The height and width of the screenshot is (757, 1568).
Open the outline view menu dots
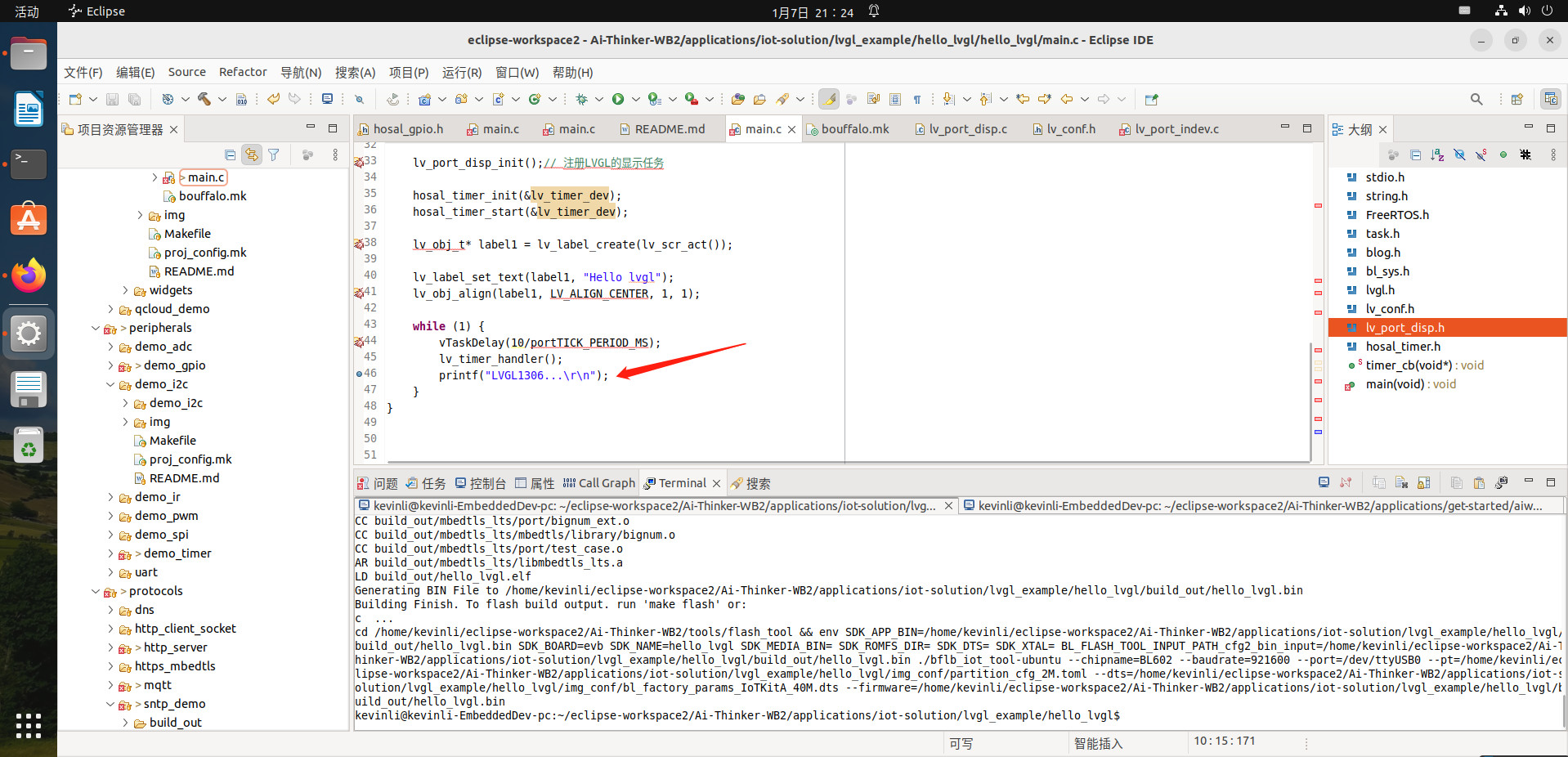tap(1553, 155)
